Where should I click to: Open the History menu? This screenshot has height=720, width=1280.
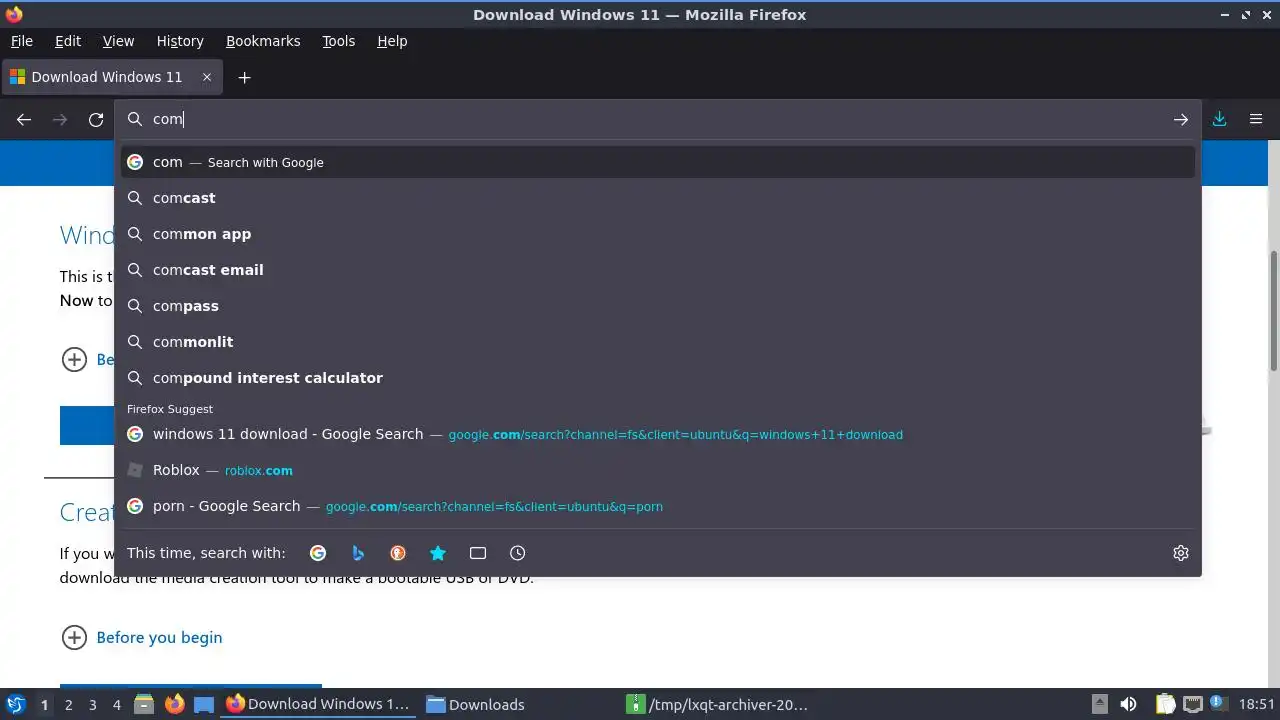pos(180,41)
